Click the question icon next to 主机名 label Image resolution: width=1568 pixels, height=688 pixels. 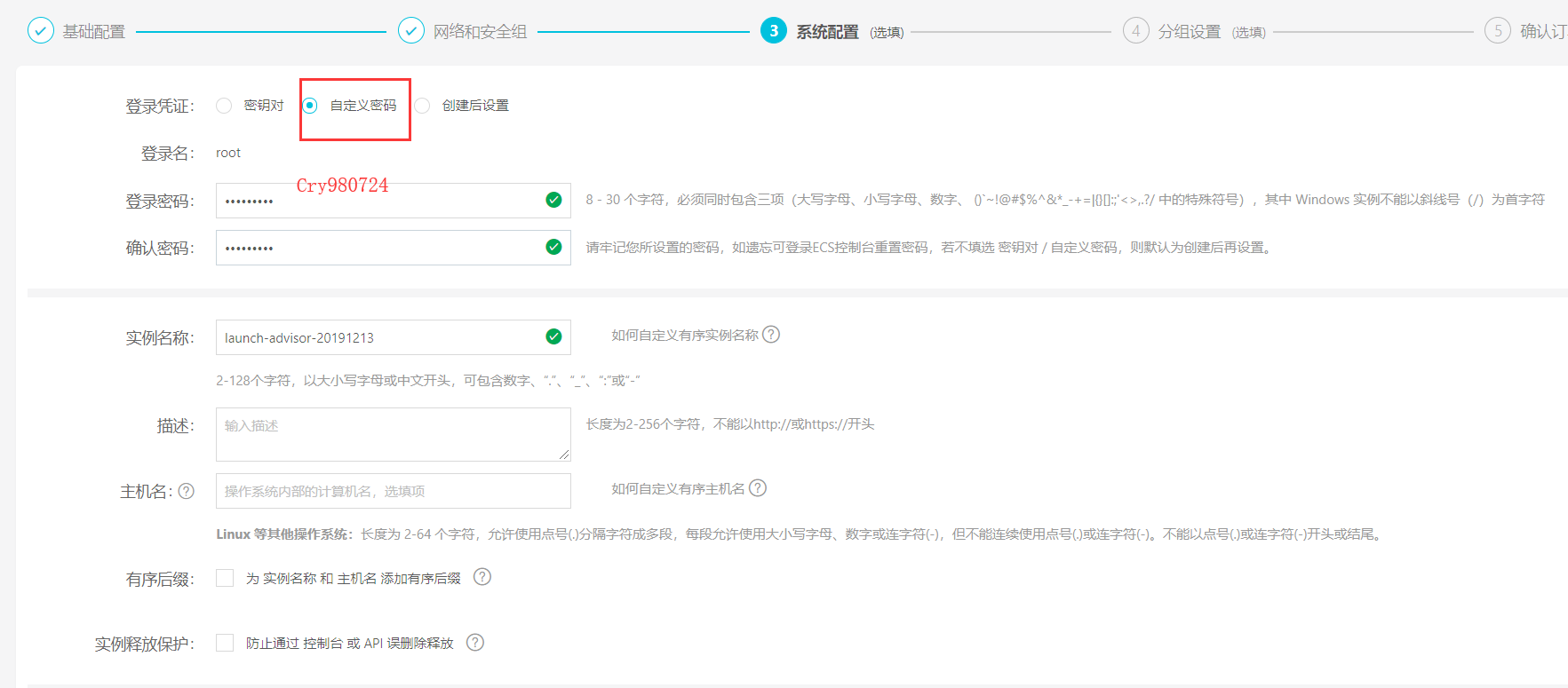(x=186, y=491)
